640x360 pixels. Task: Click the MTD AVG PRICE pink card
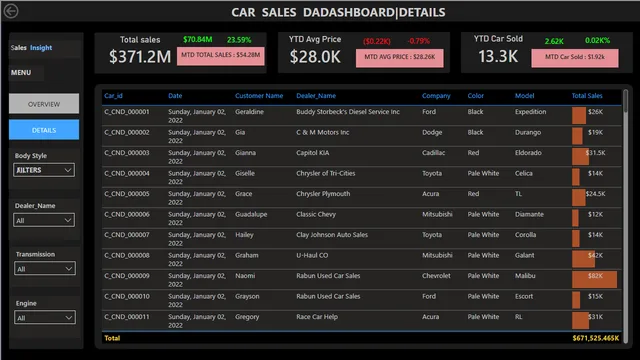pyautogui.click(x=400, y=58)
